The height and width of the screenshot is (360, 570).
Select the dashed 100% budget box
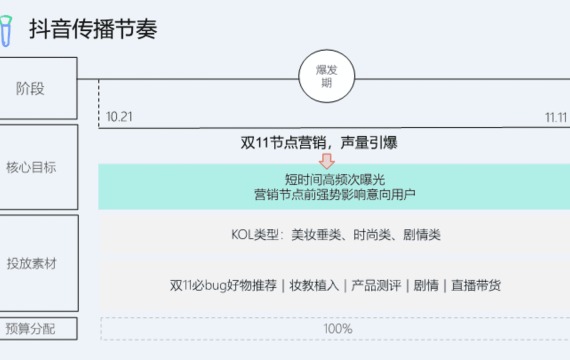(x=335, y=329)
